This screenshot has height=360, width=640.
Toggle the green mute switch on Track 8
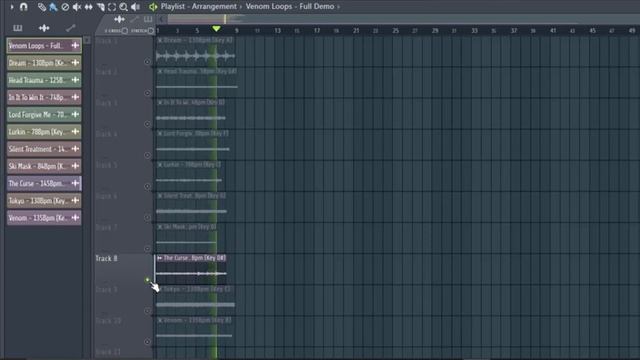click(147, 280)
